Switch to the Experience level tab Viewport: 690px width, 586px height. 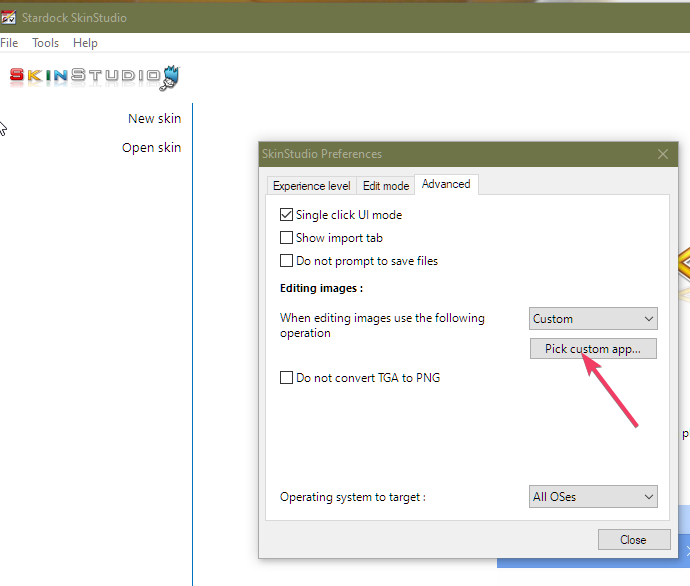(x=312, y=185)
